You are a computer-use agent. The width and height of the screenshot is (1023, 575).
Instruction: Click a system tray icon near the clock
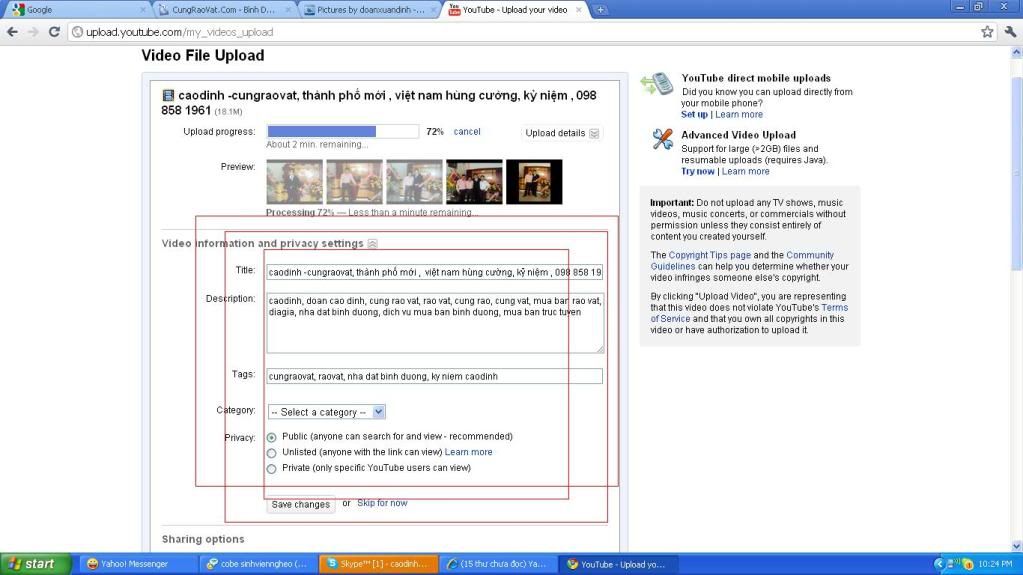(x=968, y=564)
